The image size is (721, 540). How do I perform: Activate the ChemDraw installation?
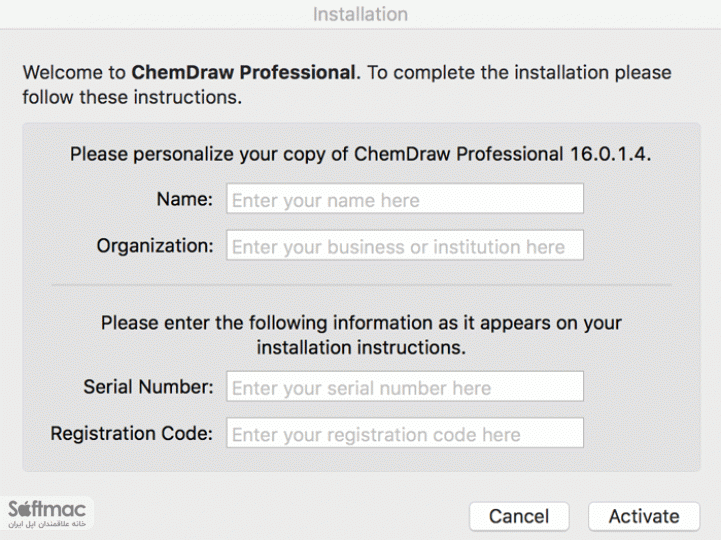(x=644, y=516)
